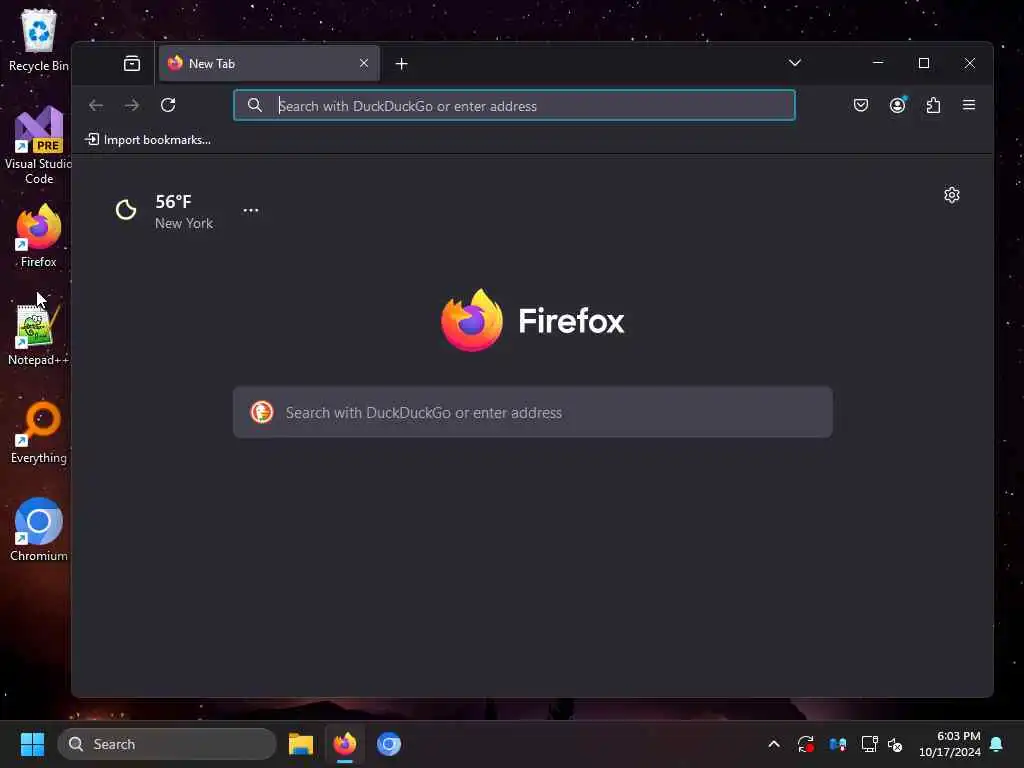Select the Firefox desktop shortcut

(x=39, y=236)
